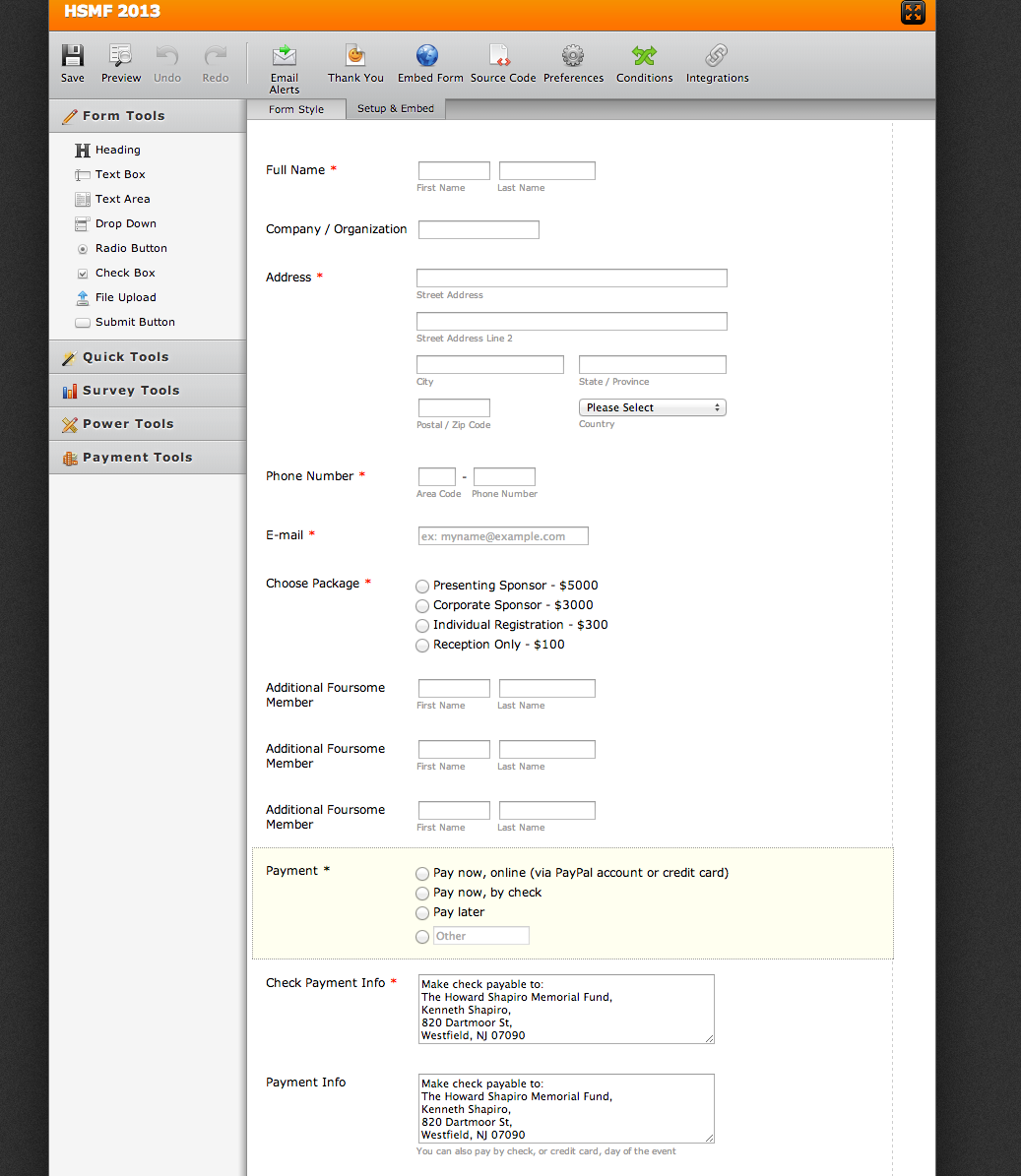1021x1176 pixels.
Task: Click the E-mail input field
Action: 503,536
